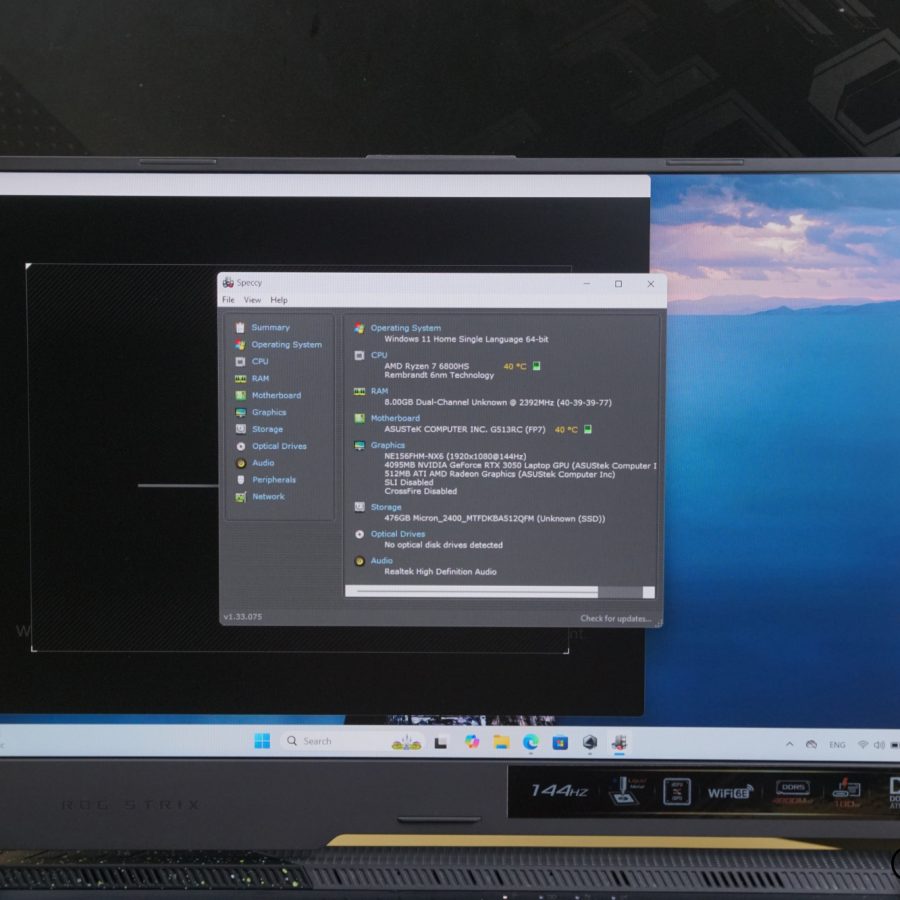
Task: Click the "476GB Micron_2400" storage line
Action: coord(495,518)
